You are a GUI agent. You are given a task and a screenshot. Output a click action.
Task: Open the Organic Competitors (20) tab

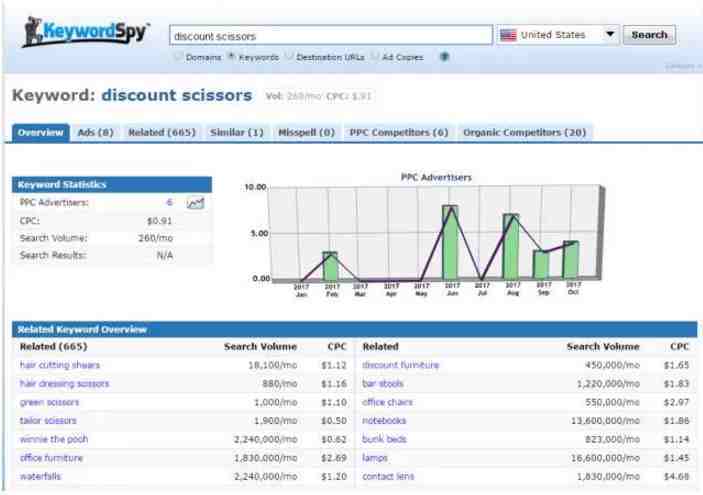[x=525, y=133]
